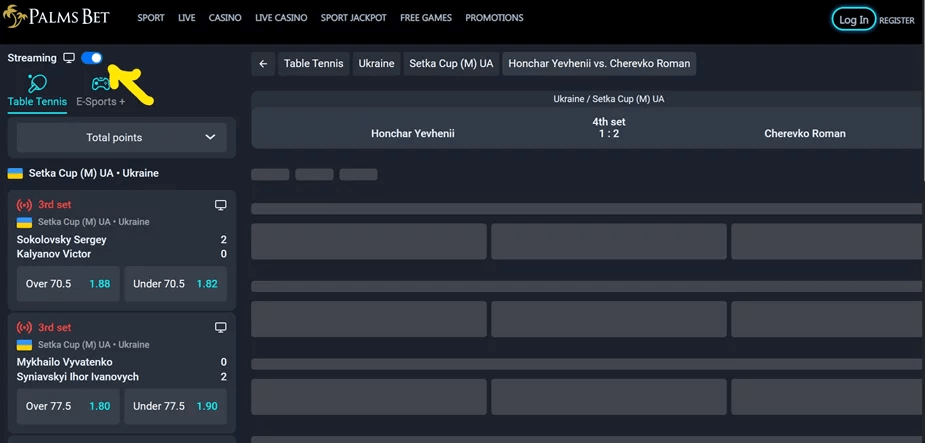Click the back arrow in breadcrumb bar
This screenshot has height=443, width=925.
[263, 64]
